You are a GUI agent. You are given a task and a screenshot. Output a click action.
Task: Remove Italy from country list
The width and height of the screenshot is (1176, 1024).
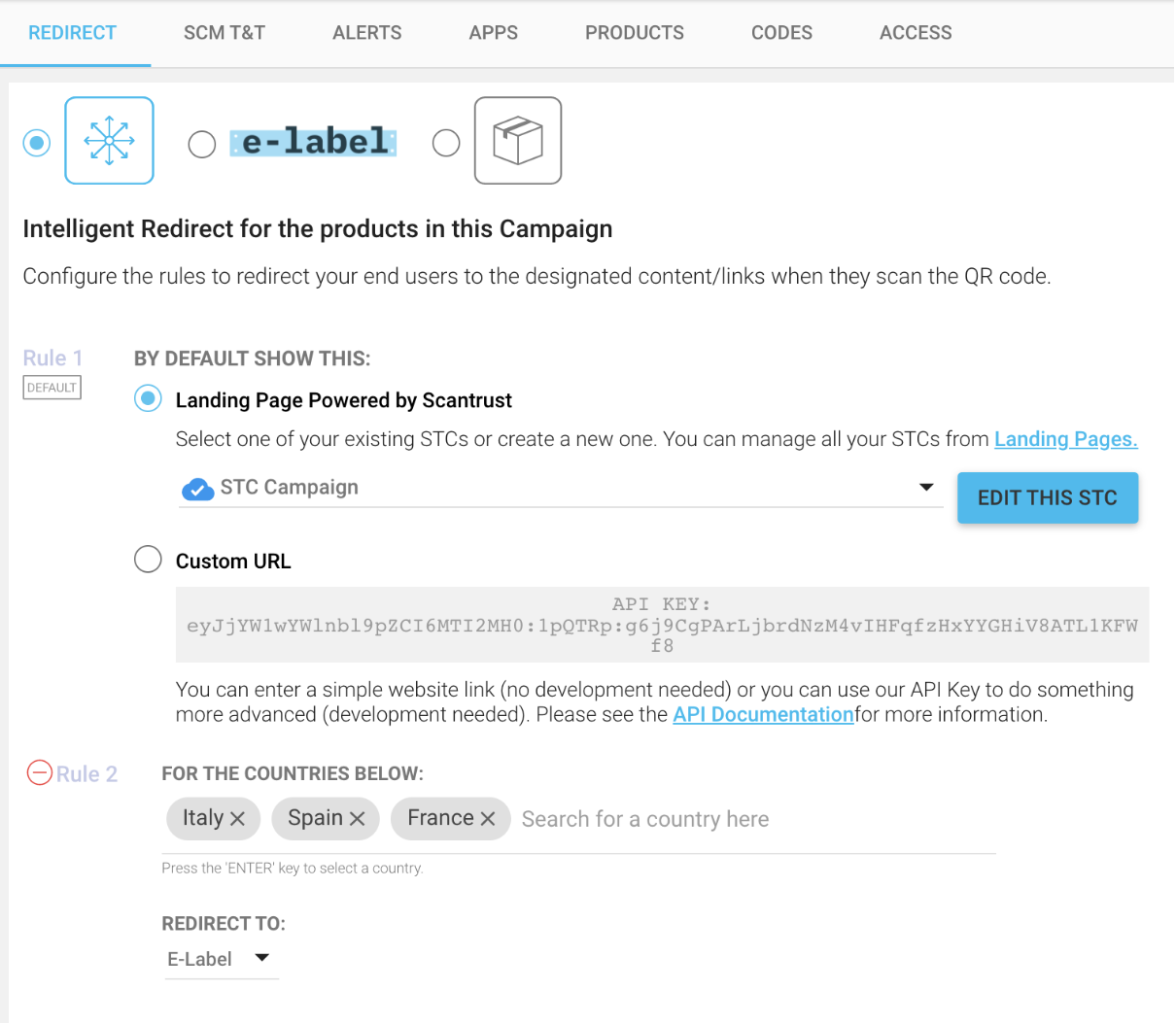pos(237,819)
